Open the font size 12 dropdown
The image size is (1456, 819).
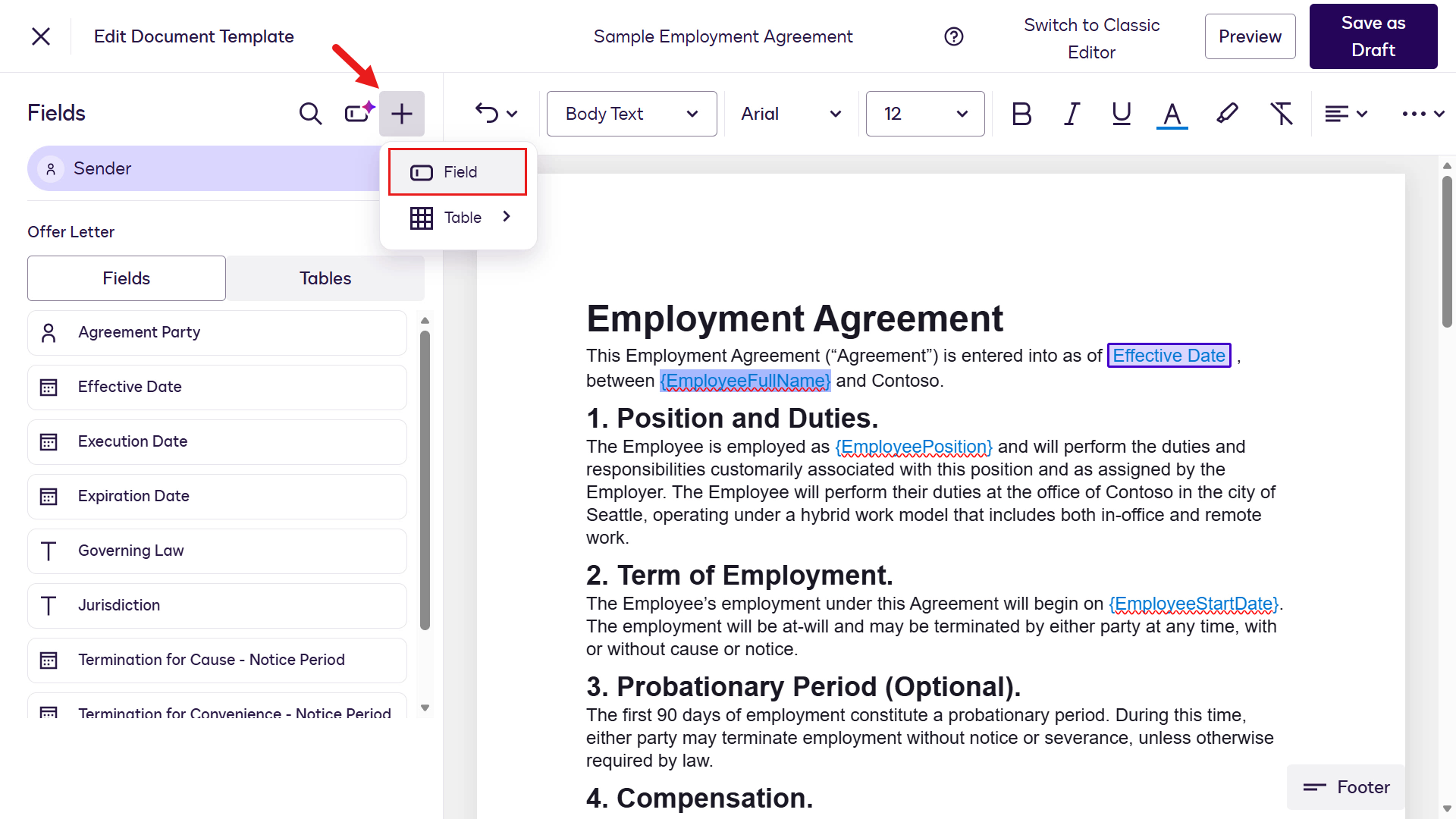click(925, 114)
